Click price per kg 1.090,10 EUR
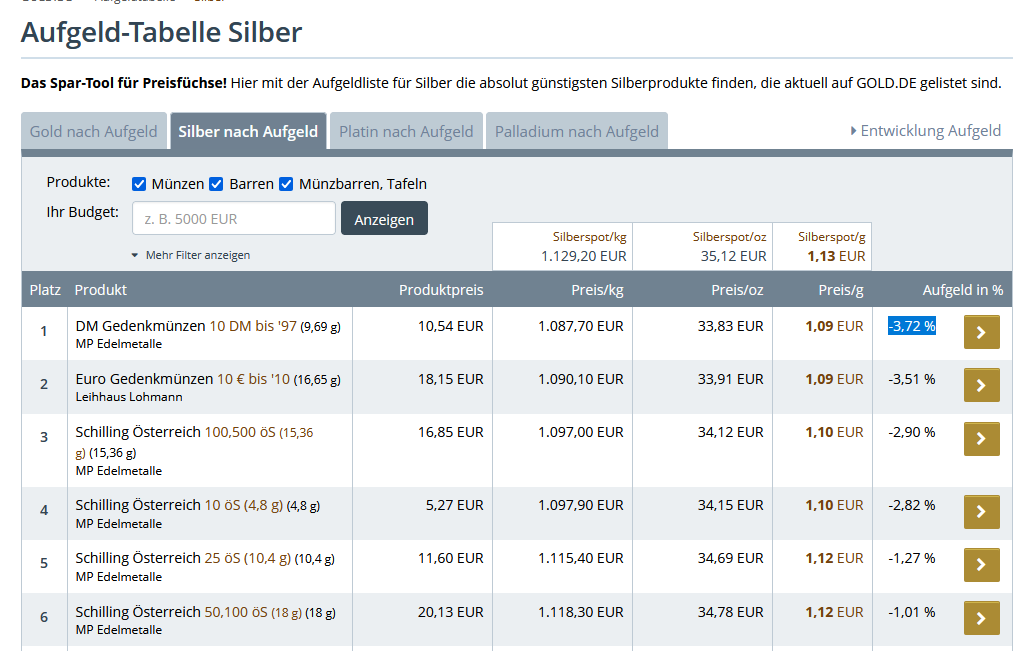Image resolution: width=1017 pixels, height=651 pixels. coord(580,379)
